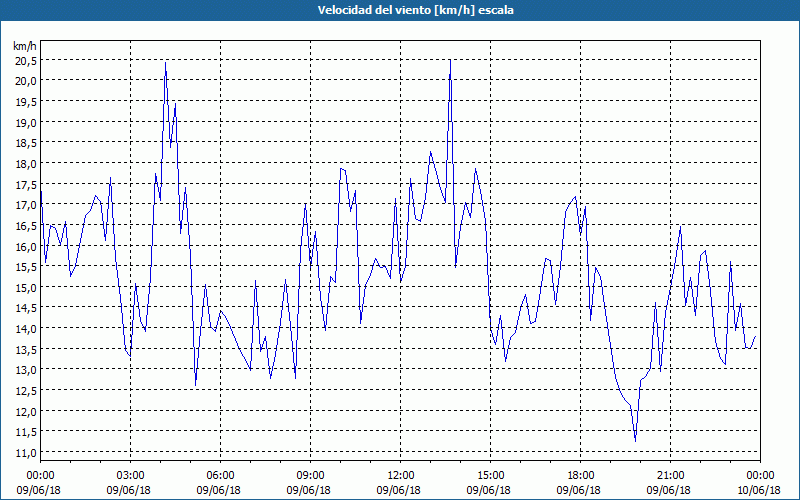Click the 09:00 time axis label
The width and height of the screenshot is (800, 500).
[x=310, y=476]
